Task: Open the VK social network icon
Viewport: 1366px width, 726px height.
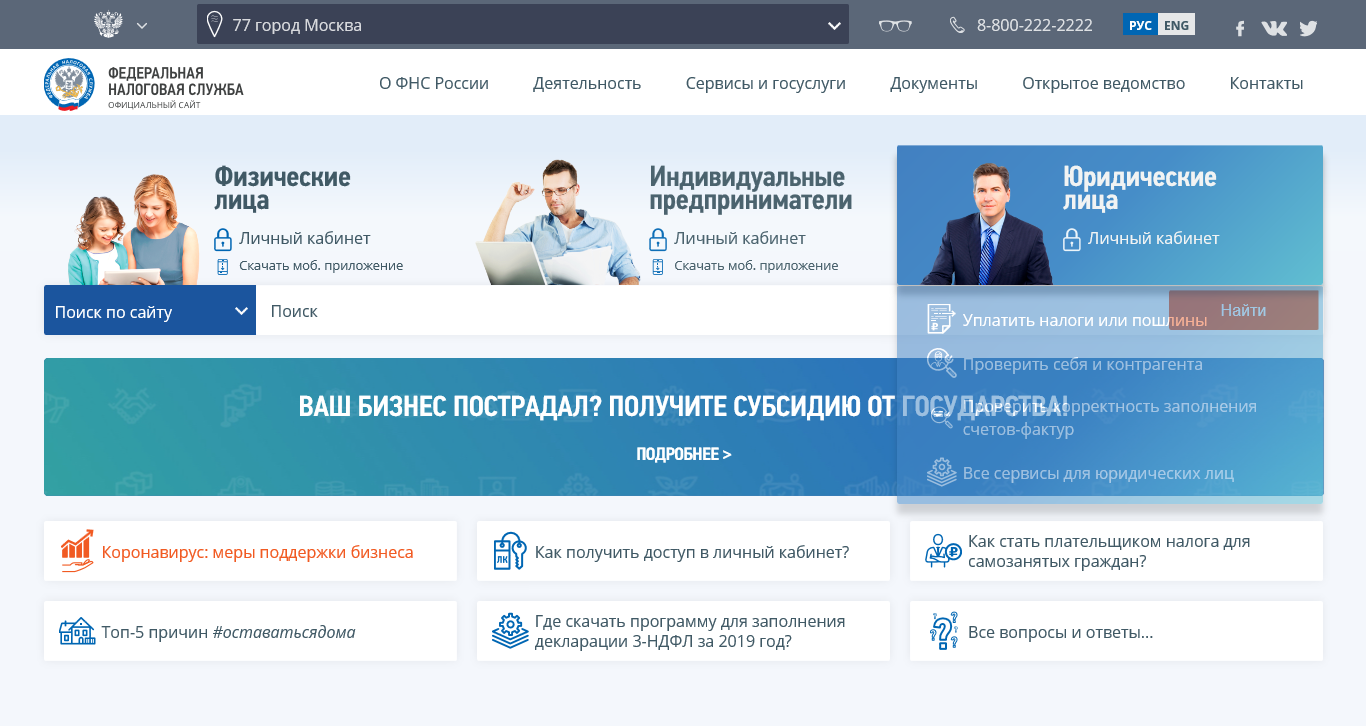Action: click(1274, 28)
